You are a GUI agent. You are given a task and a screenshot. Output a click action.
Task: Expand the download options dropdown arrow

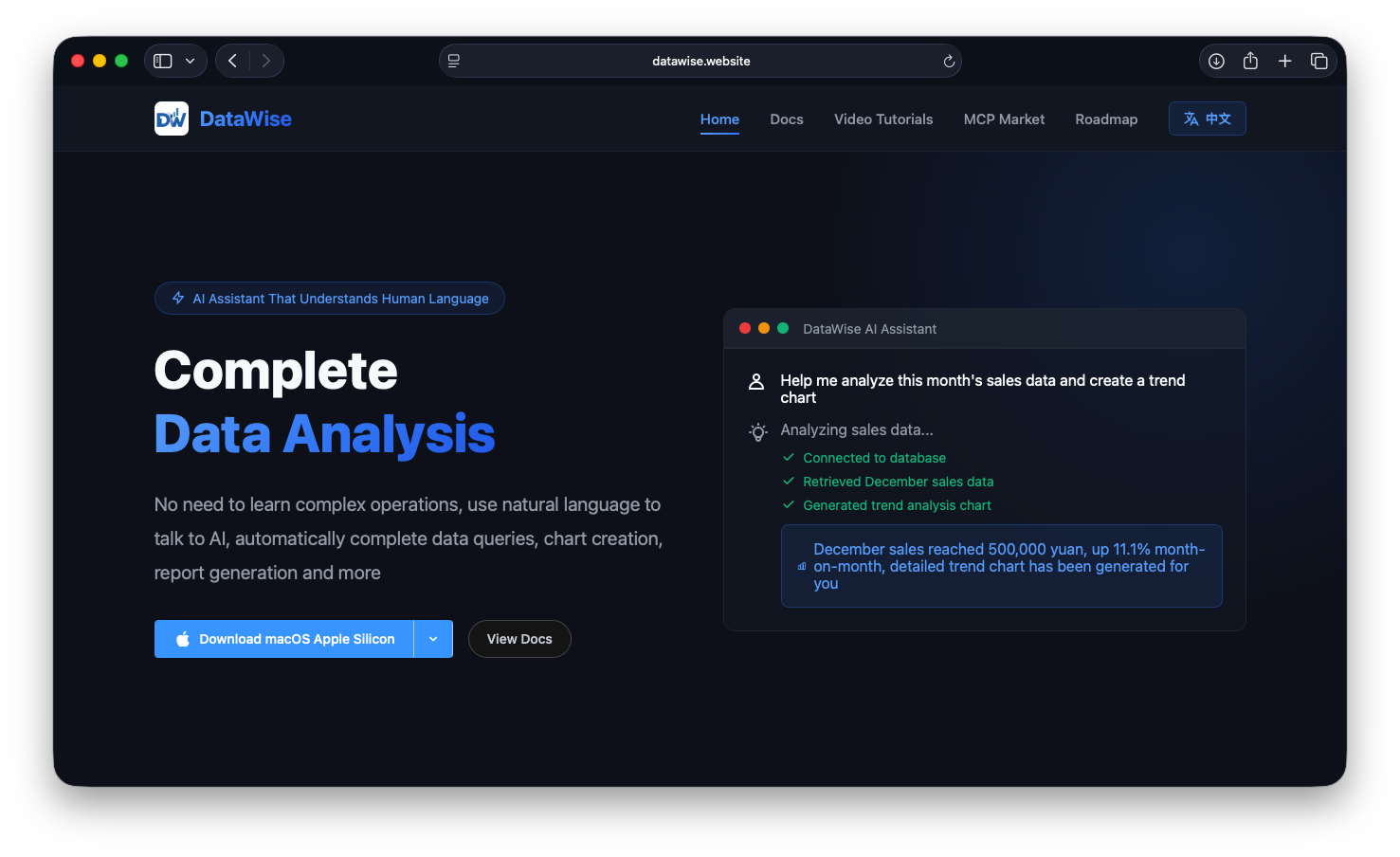(433, 639)
